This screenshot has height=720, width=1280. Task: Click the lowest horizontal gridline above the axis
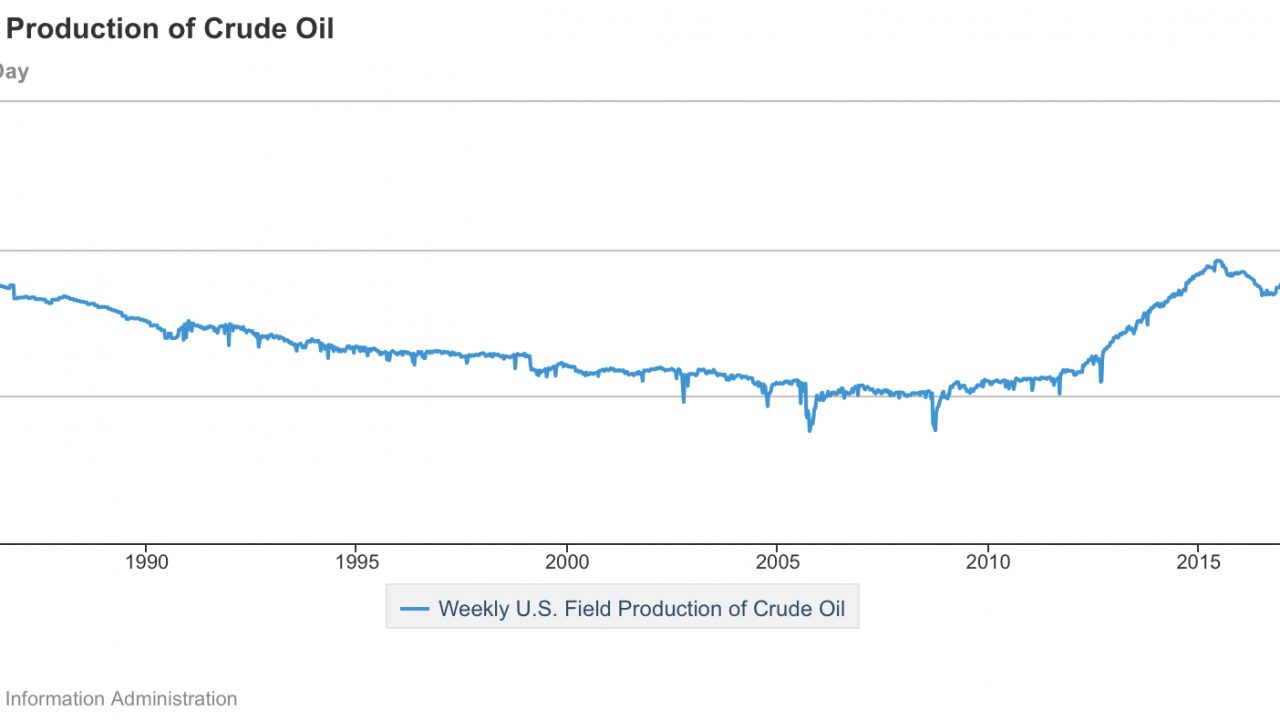tap(640, 396)
